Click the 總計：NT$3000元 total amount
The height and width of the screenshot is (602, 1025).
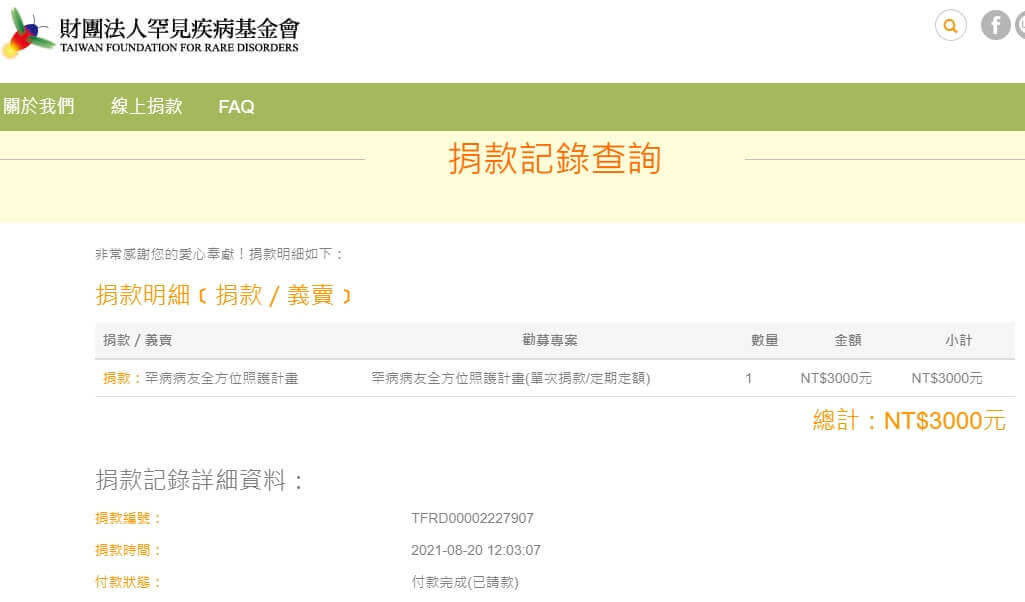(x=908, y=420)
